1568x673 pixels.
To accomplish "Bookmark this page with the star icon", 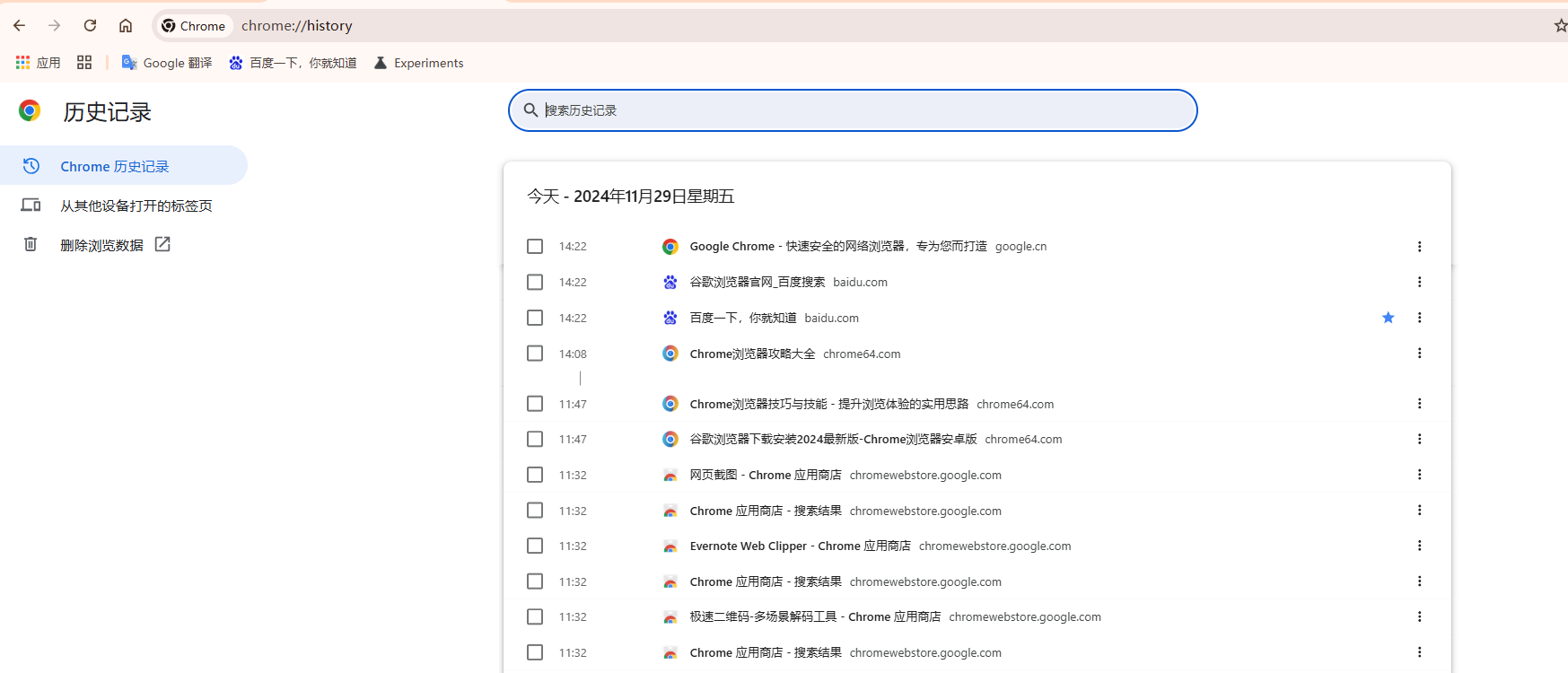I will [1560, 25].
